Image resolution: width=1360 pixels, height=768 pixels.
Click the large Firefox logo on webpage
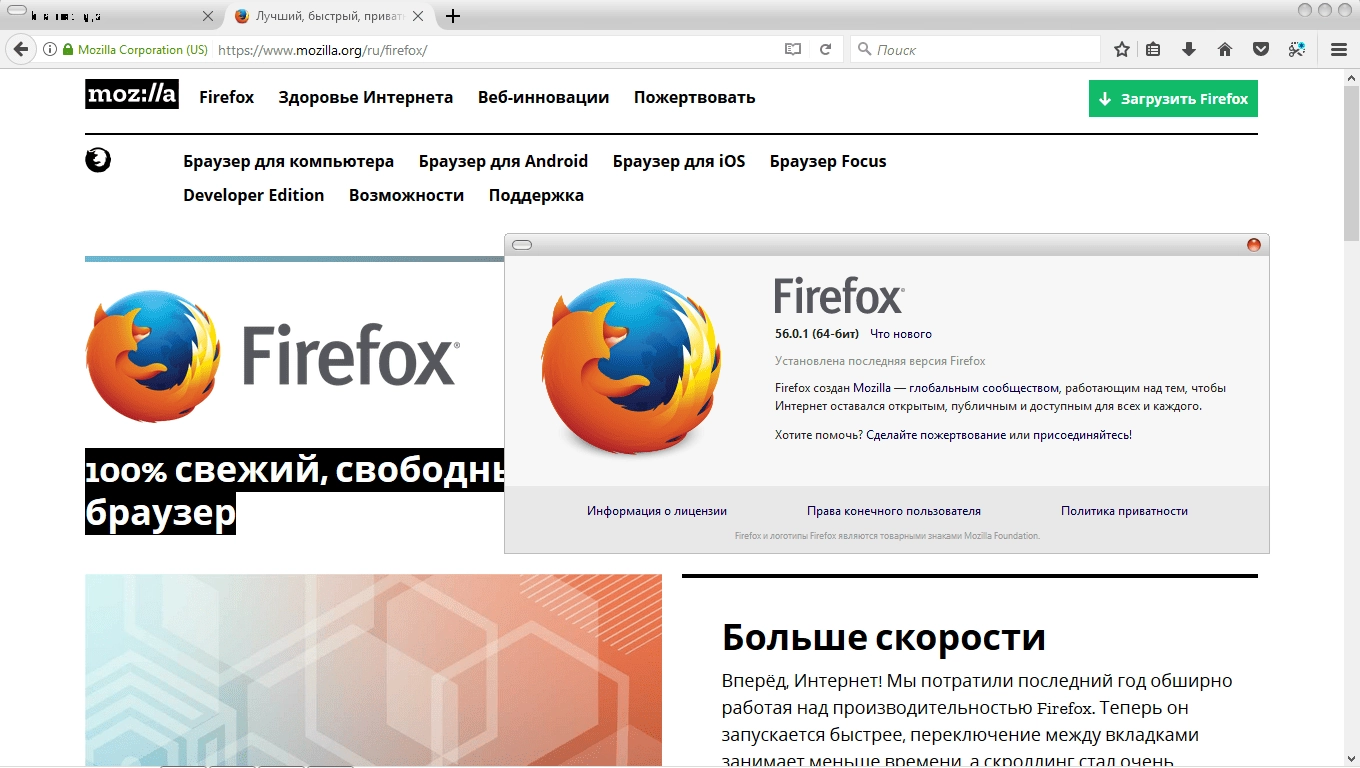[x=272, y=355]
